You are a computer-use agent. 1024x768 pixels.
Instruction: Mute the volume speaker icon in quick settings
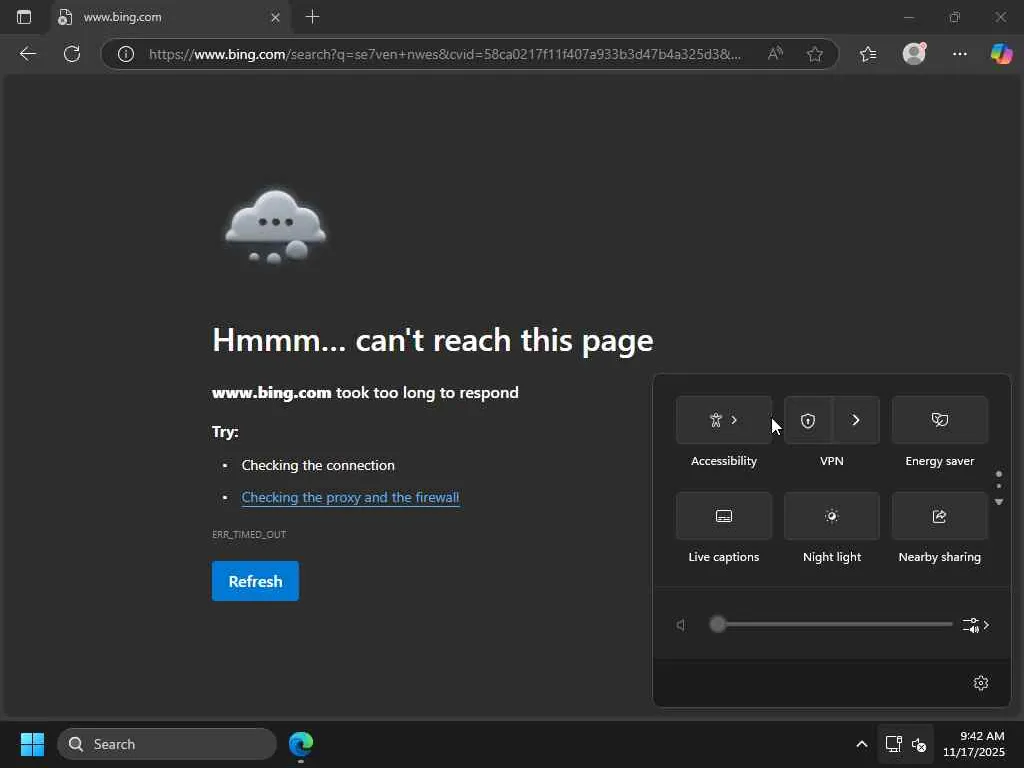[x=681, y=625]
